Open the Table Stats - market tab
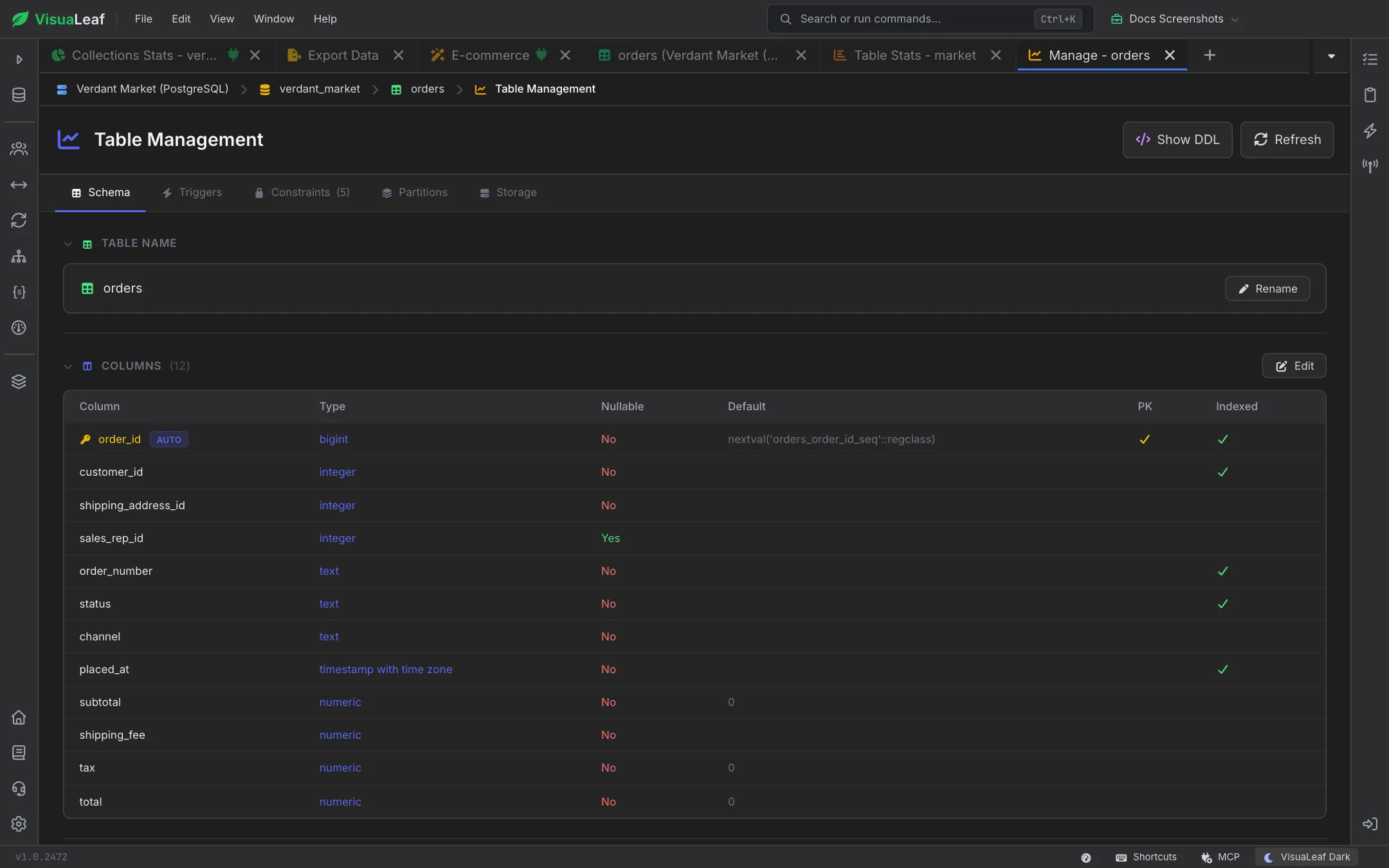The height and width of the screenshot is (868, 1389). (x=914, y=55)
